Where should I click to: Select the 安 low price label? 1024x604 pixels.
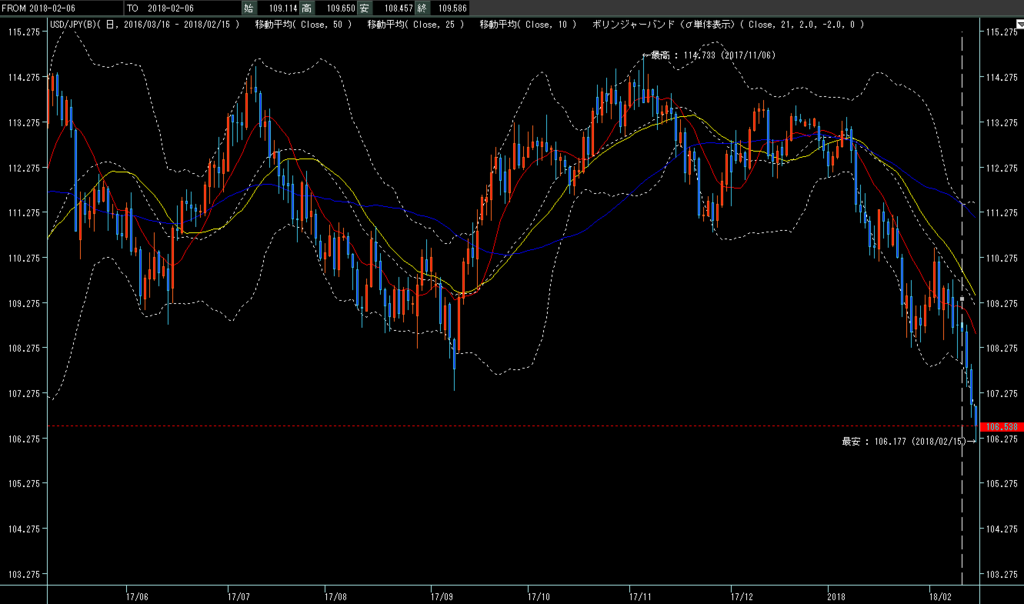364,8
